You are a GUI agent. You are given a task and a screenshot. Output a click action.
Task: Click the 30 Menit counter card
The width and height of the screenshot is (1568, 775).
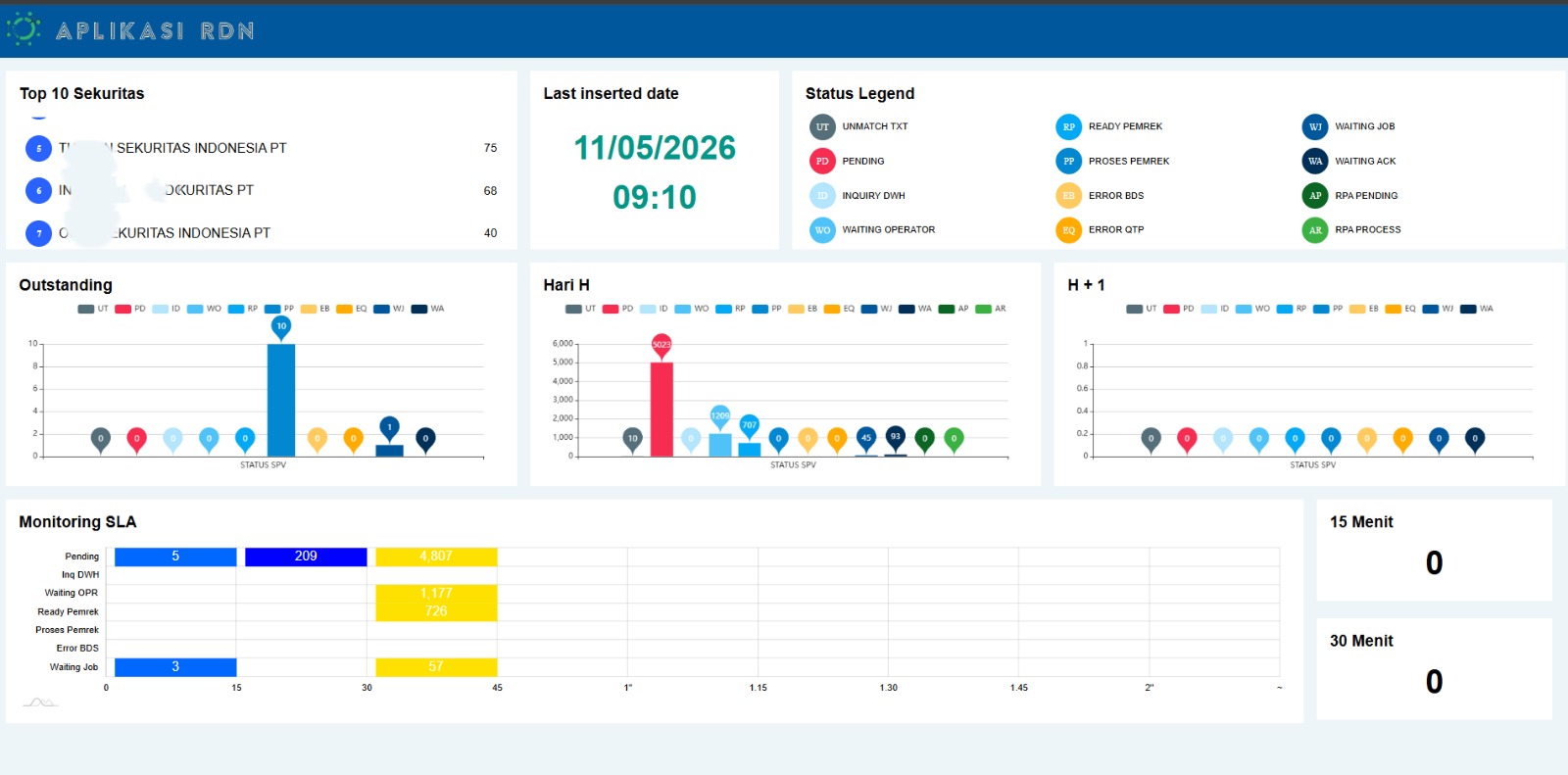click(1434, 668)
